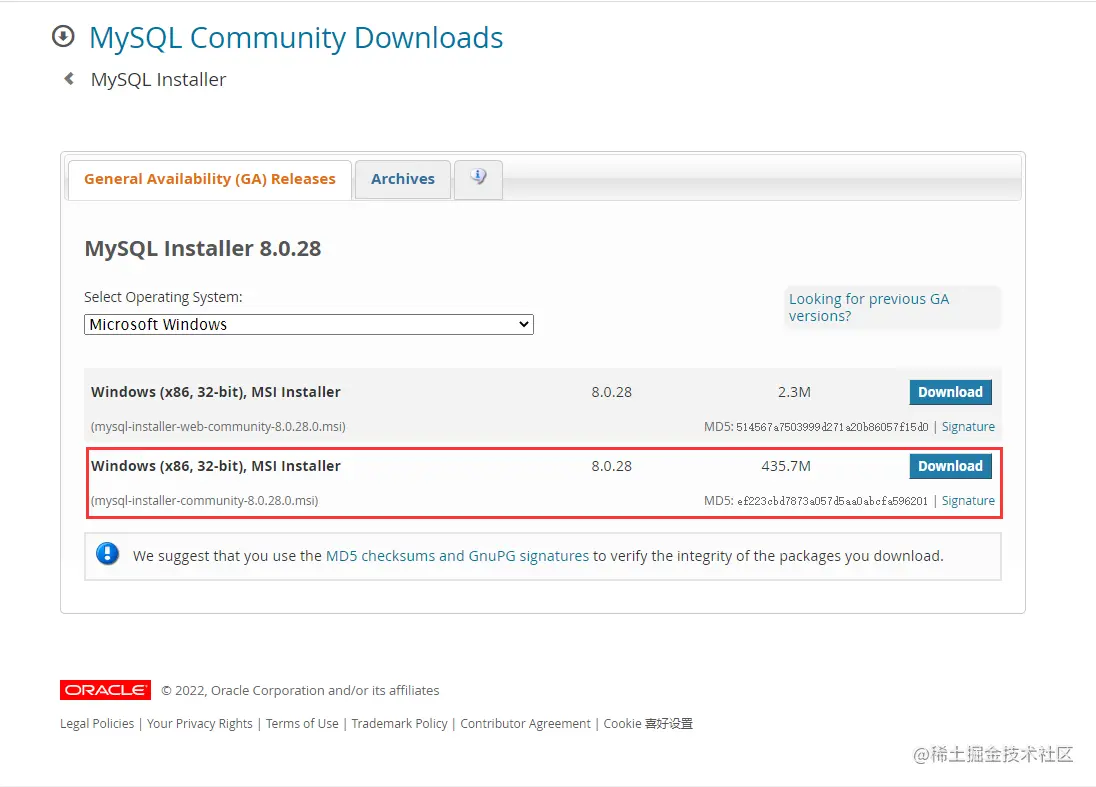
Task: Select file name mysql-installer-web-community-8.0.28.0.msi text
Action: [x=218, y=426]
